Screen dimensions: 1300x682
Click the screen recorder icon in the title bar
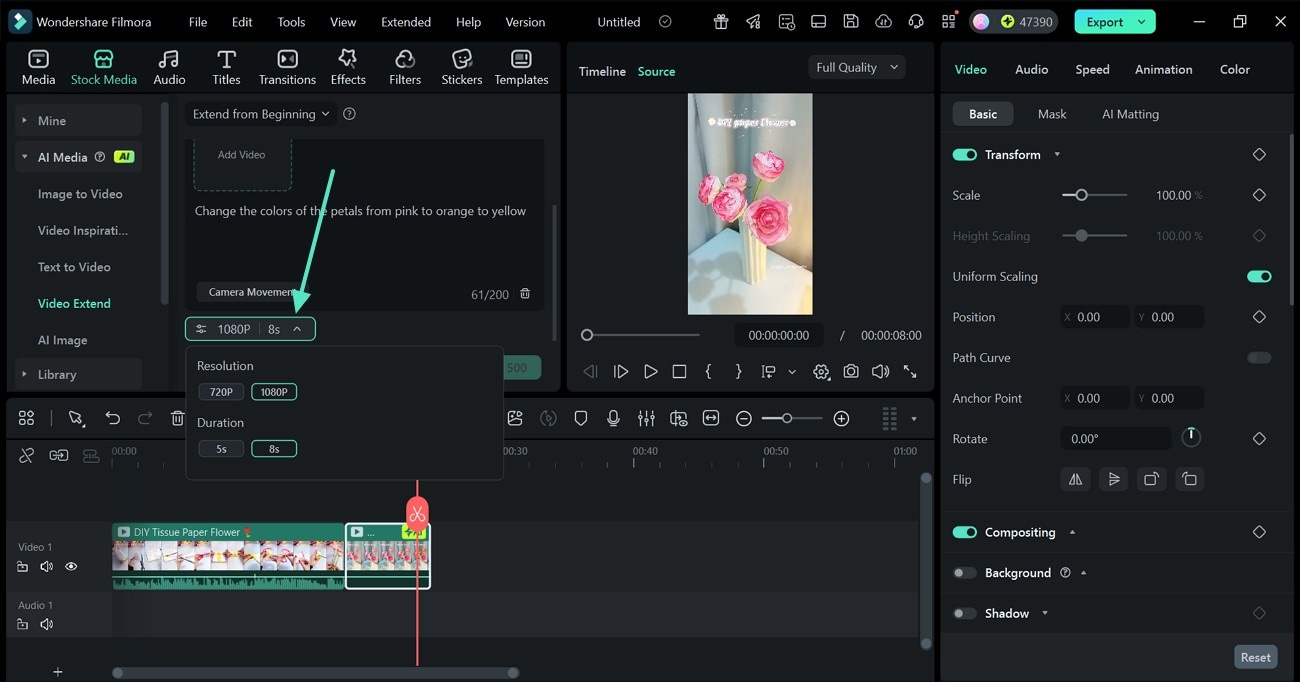[x=819, y=21]
